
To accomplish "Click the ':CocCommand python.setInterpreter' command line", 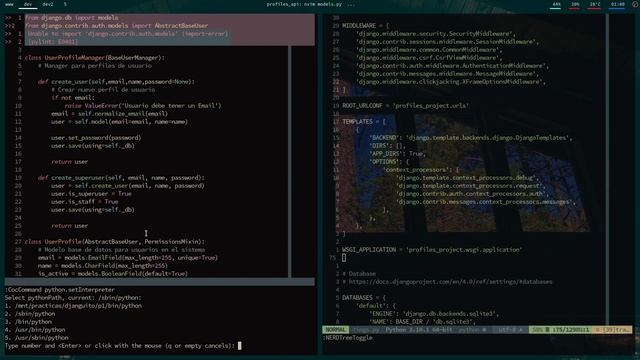I will click(60, 290).
